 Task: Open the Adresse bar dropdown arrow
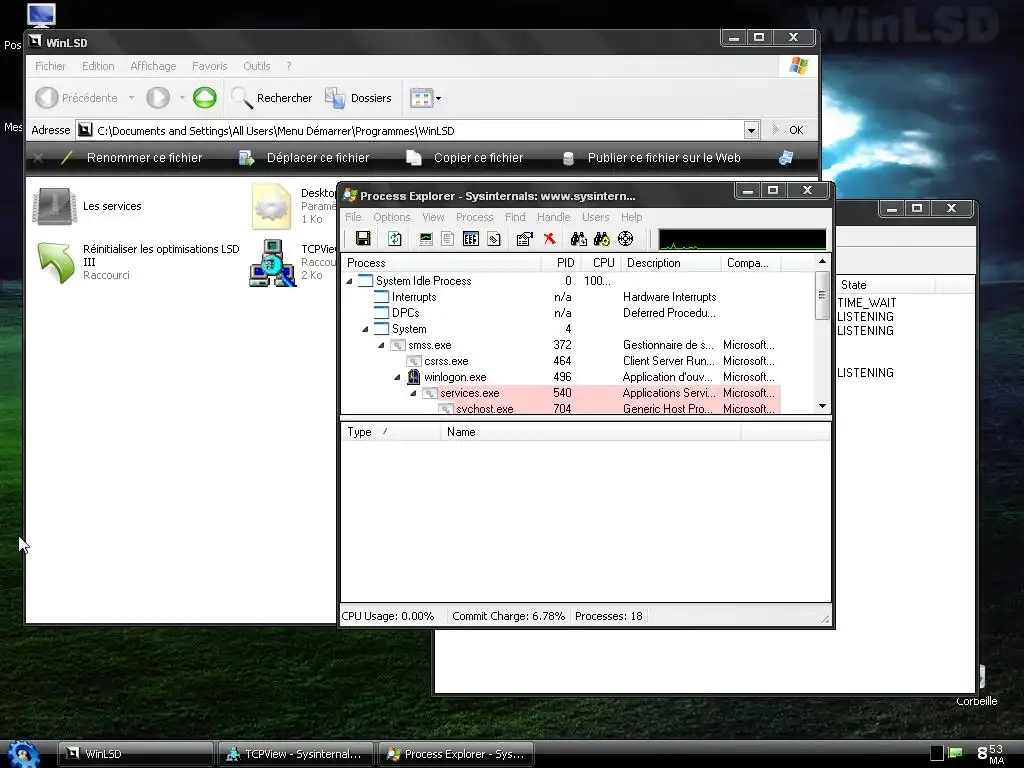(751, 131)
